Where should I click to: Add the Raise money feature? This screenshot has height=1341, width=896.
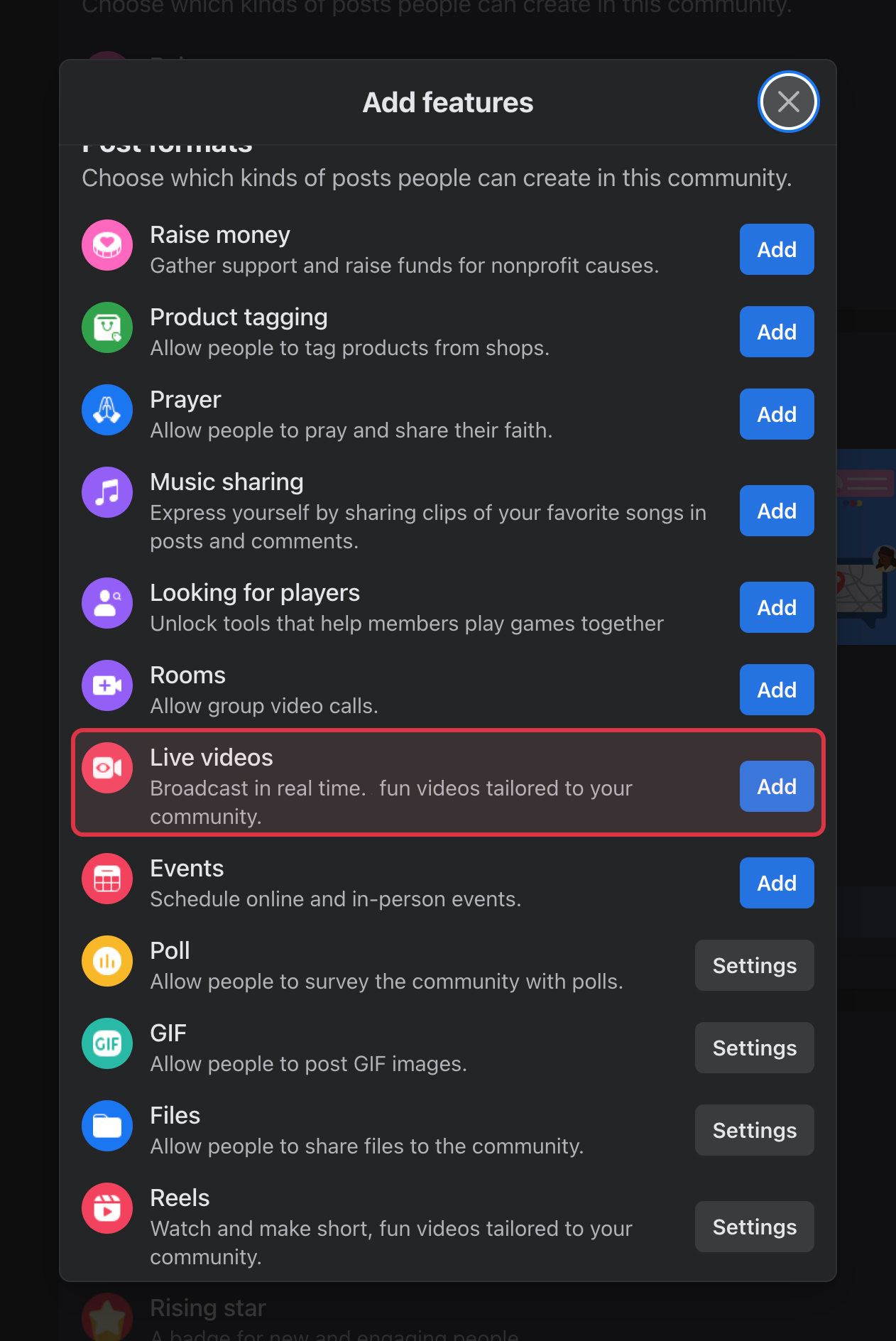pos(777,249)
